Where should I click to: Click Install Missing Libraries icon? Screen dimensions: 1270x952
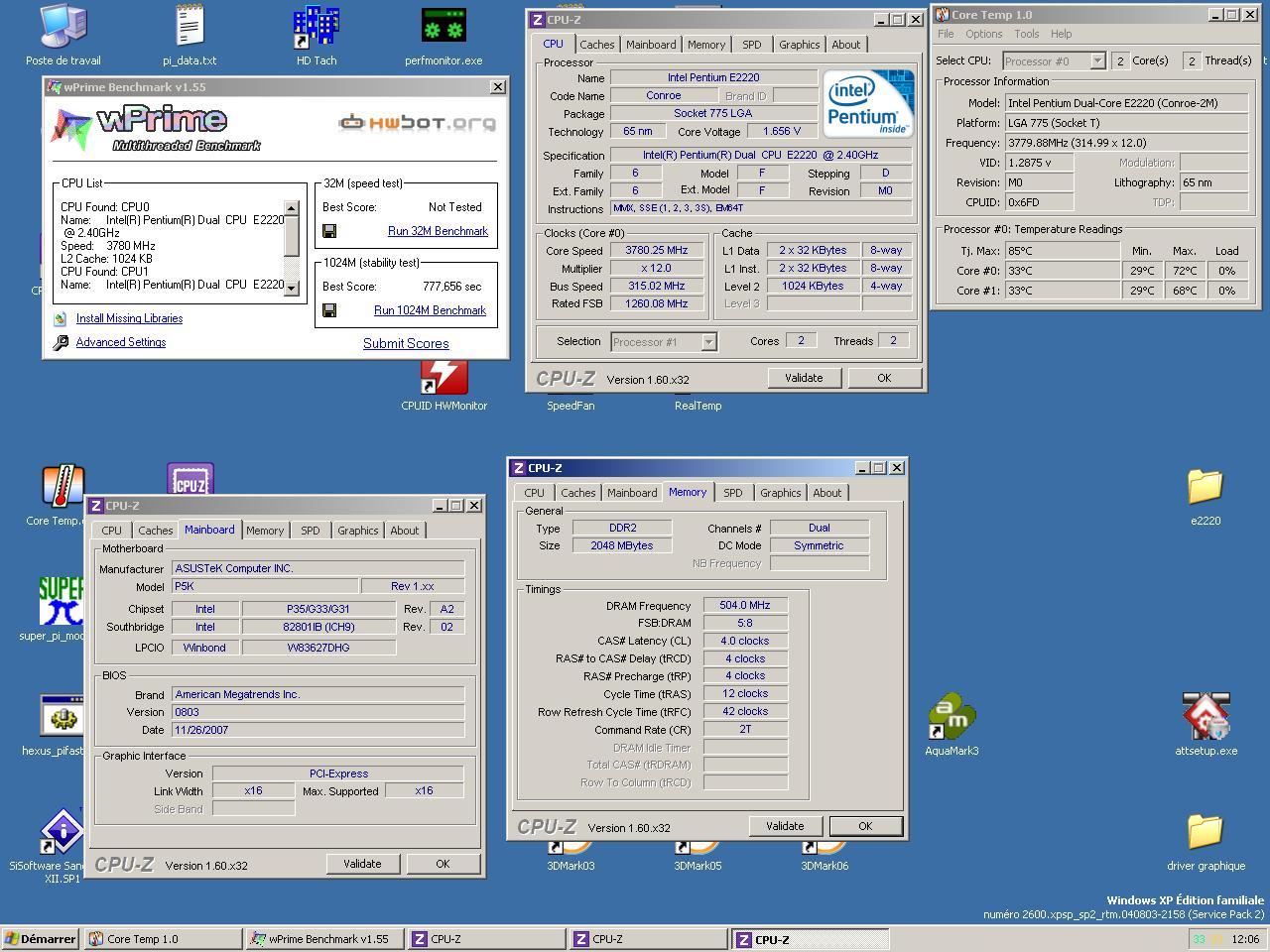61,318
